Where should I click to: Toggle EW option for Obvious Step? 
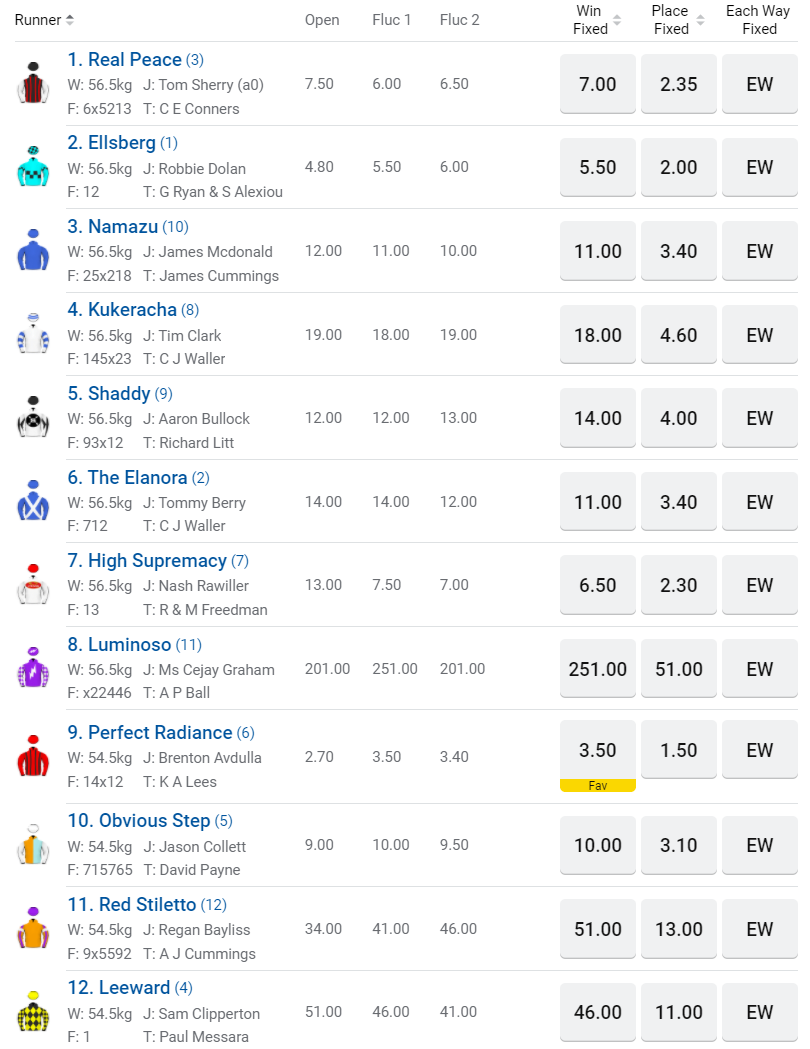click(759, 845)
